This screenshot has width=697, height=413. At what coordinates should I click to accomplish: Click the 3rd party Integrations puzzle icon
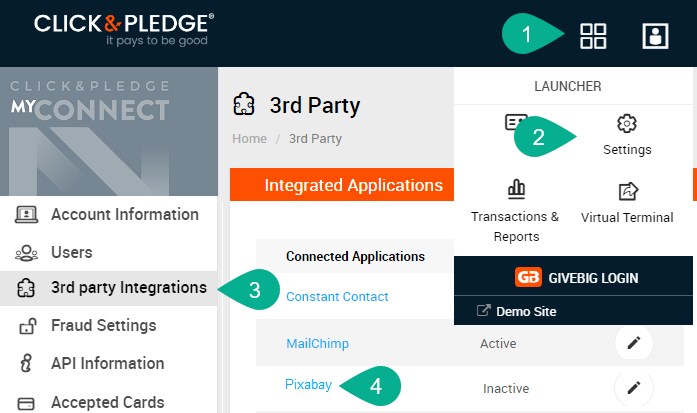coord(26,288)
